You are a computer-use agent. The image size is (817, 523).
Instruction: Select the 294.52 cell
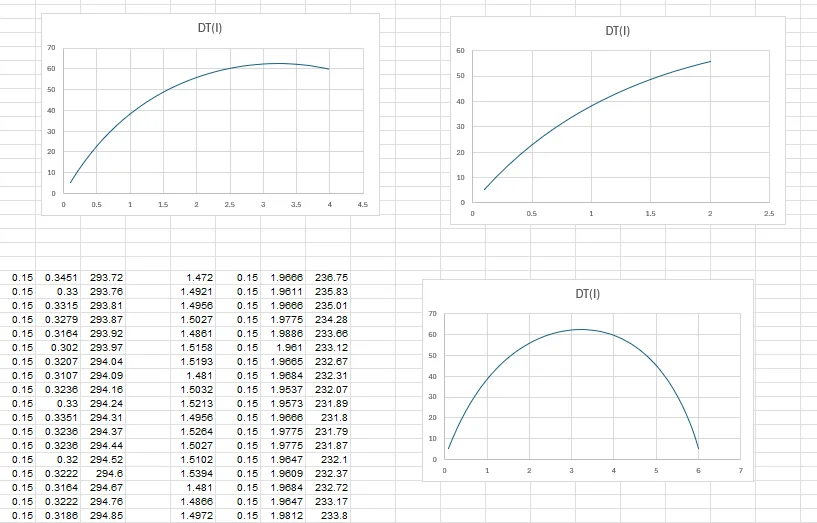(103, 460)
